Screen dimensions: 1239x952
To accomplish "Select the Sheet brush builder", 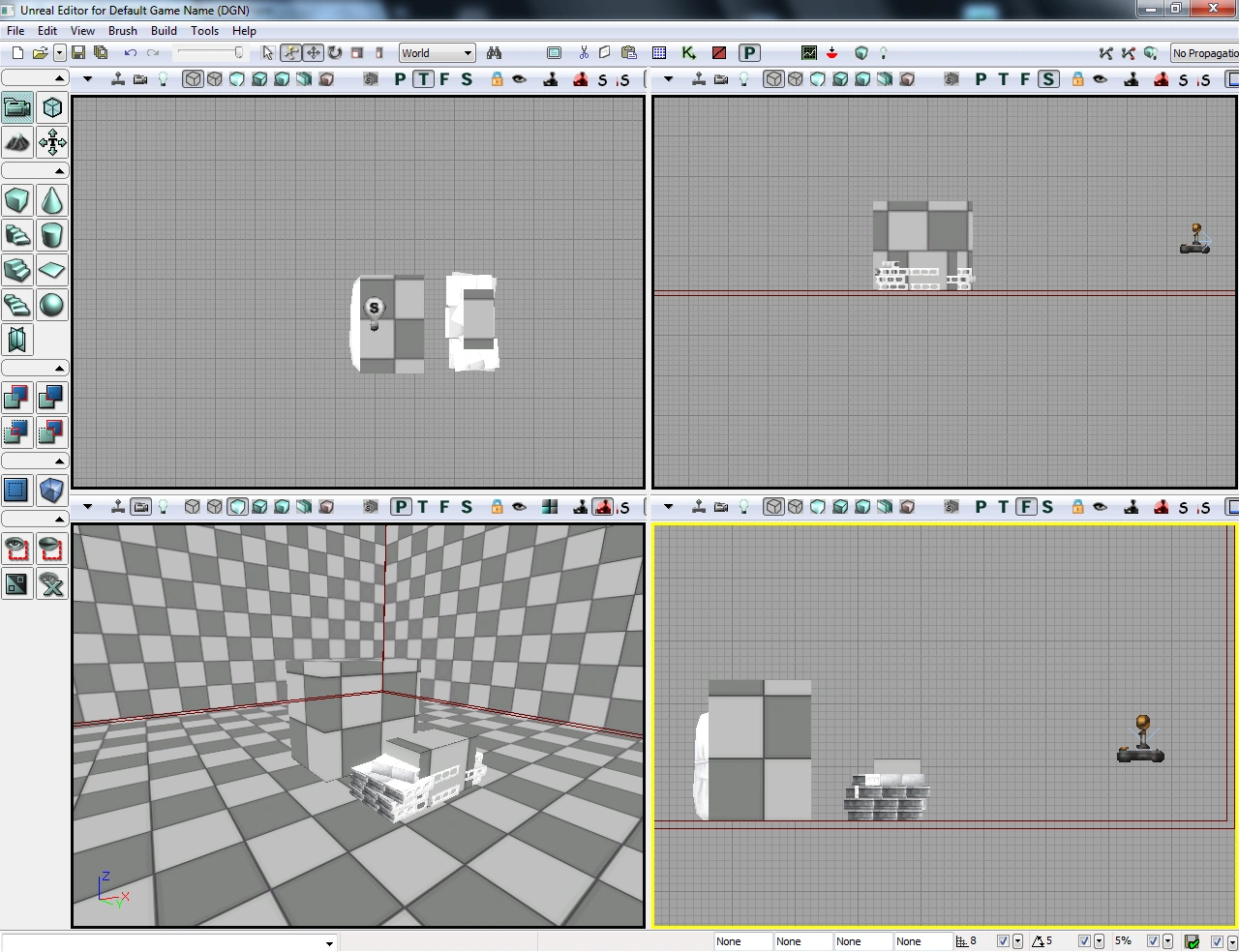I will click(x=52, y=270).
